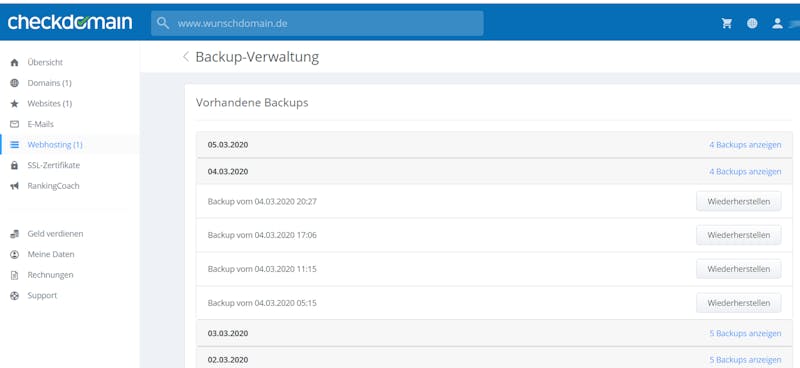Focus the www.wunschdomain.de search field

(317, 23)
